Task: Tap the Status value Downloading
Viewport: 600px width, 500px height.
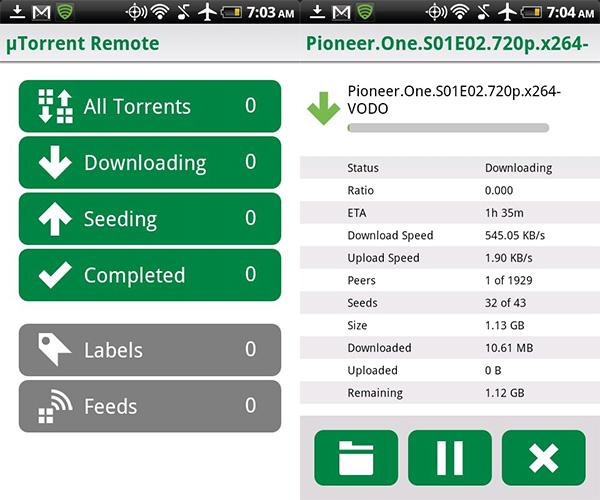Action: pyautogui.click(x=518, y=168)
